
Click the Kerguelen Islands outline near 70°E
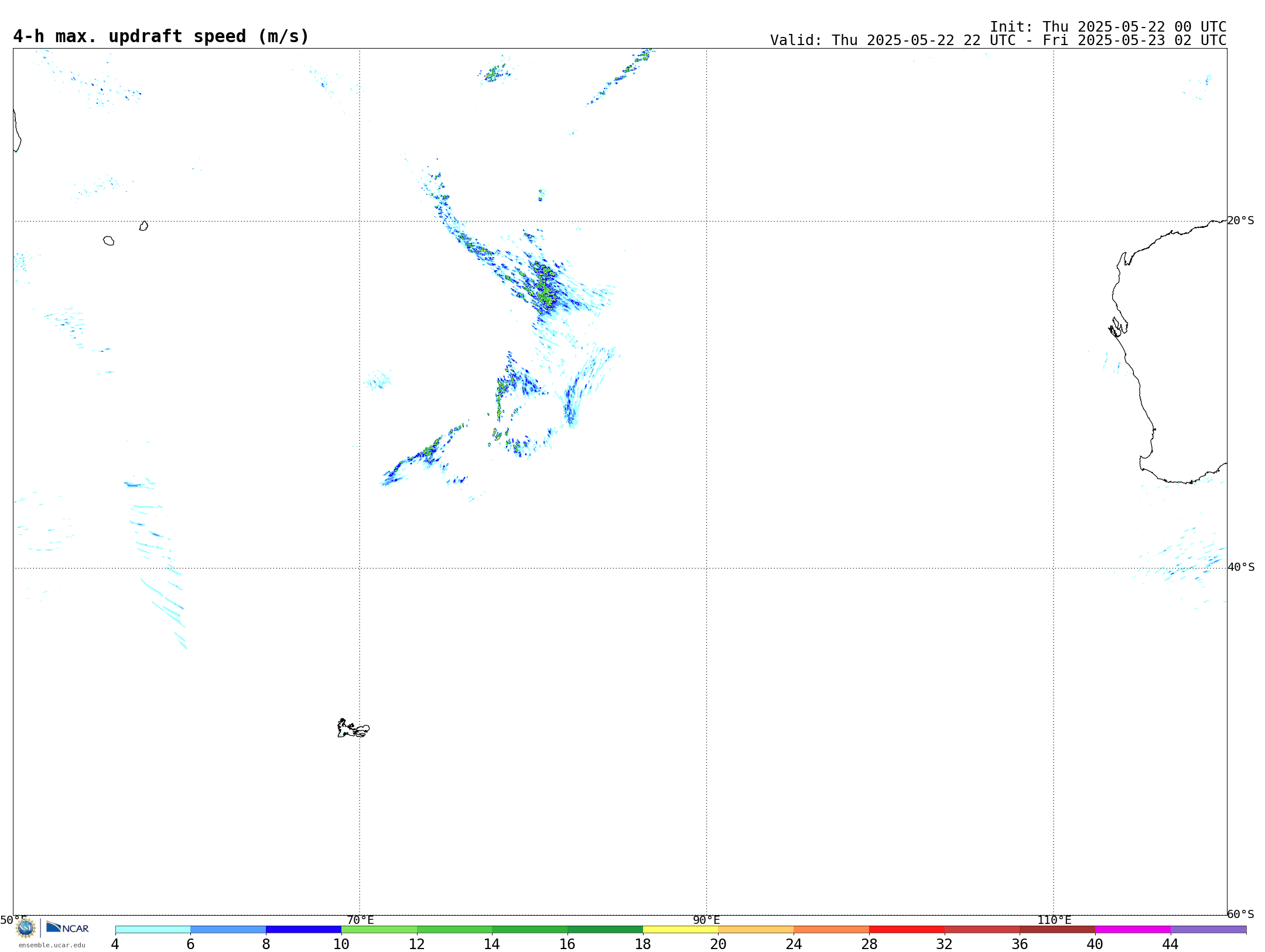pyautogui.click(x=353, y=728)
